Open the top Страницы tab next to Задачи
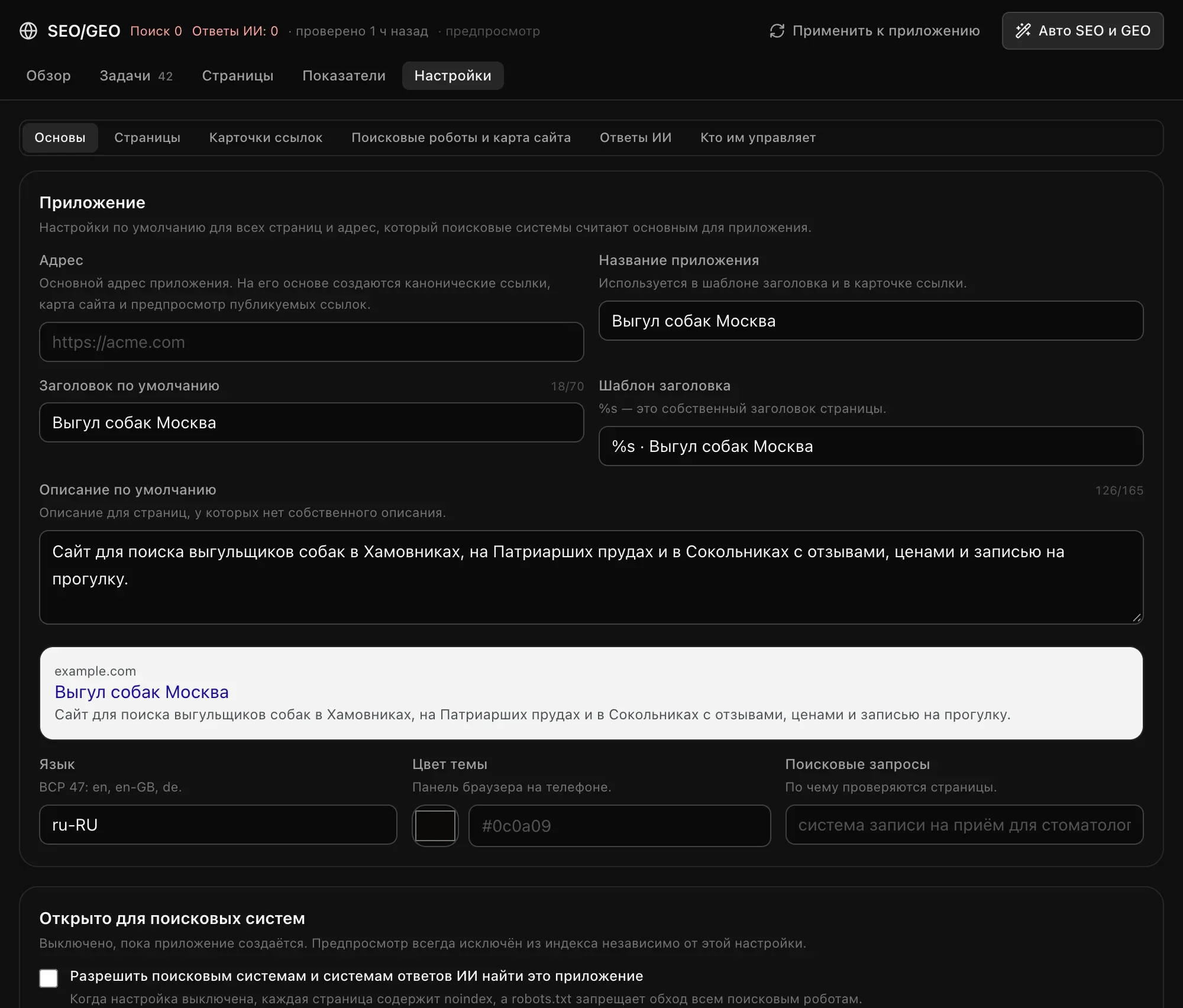1183x1008 pixels. [238, 76]
